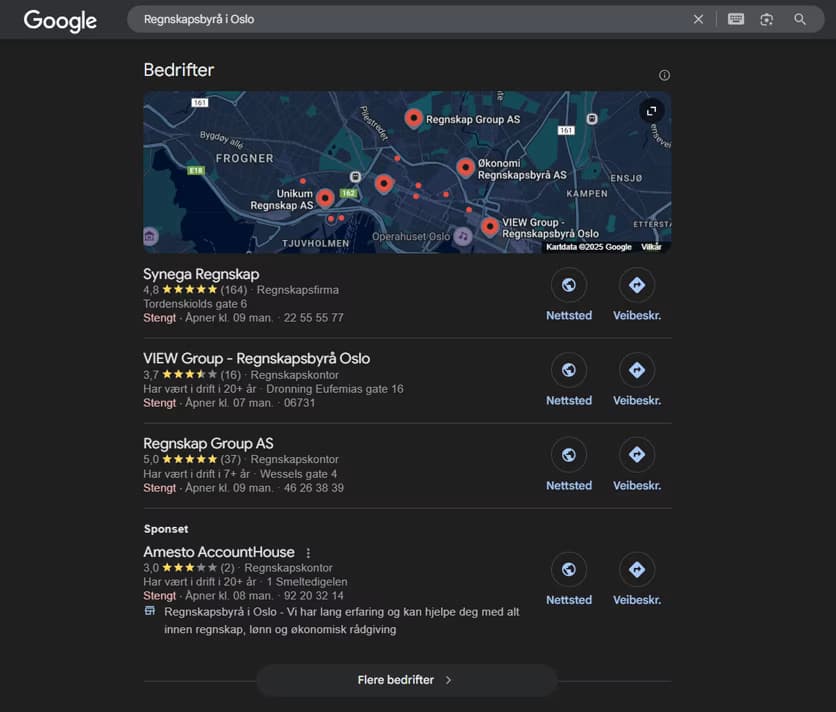This screenshot has height=712, width=836.
Task: Open the on-screen keyboard input tool
Action: [736, 19]
